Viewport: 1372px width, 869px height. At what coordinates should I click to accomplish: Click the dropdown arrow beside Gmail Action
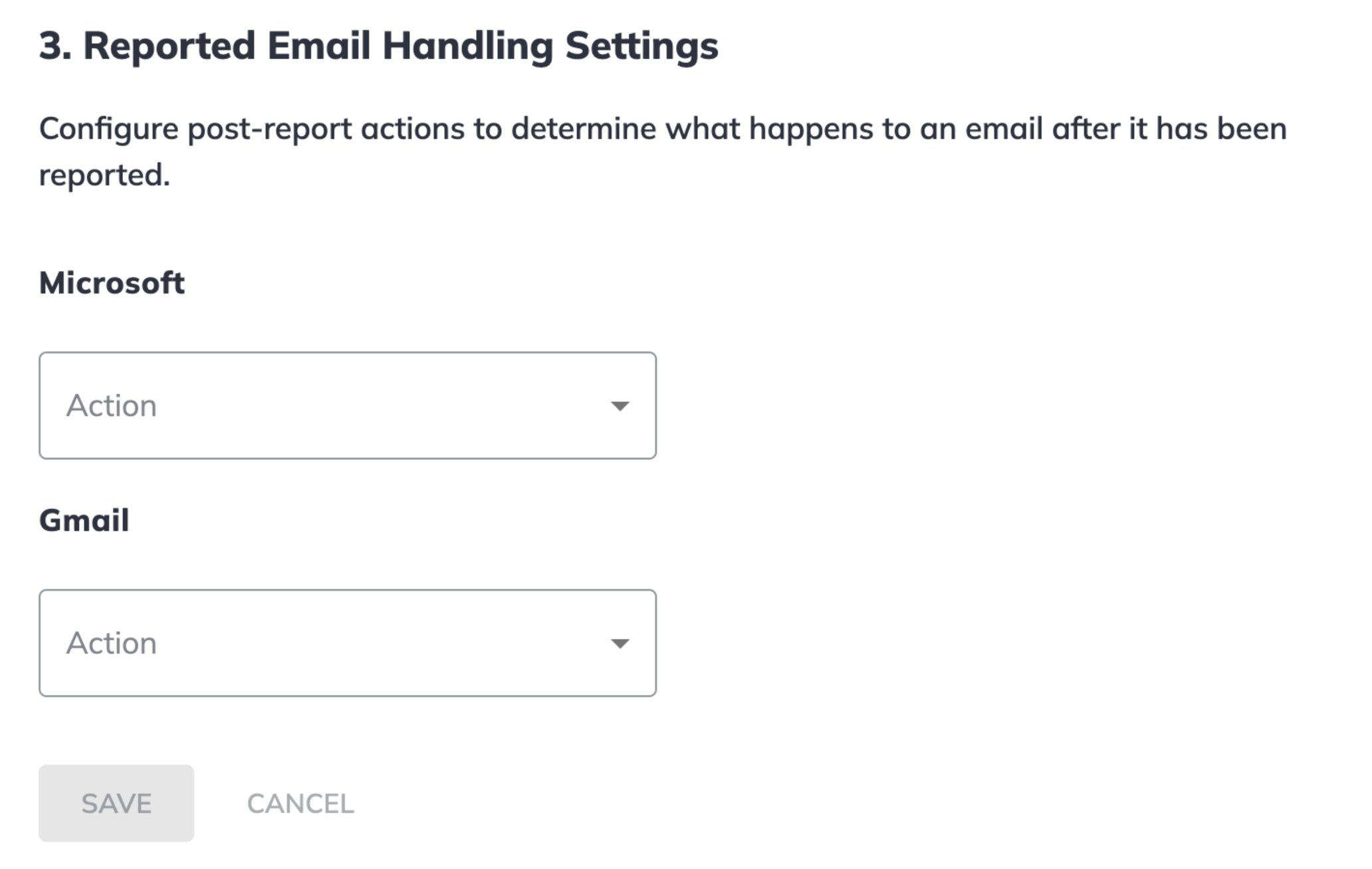click(x=620, y=643)
